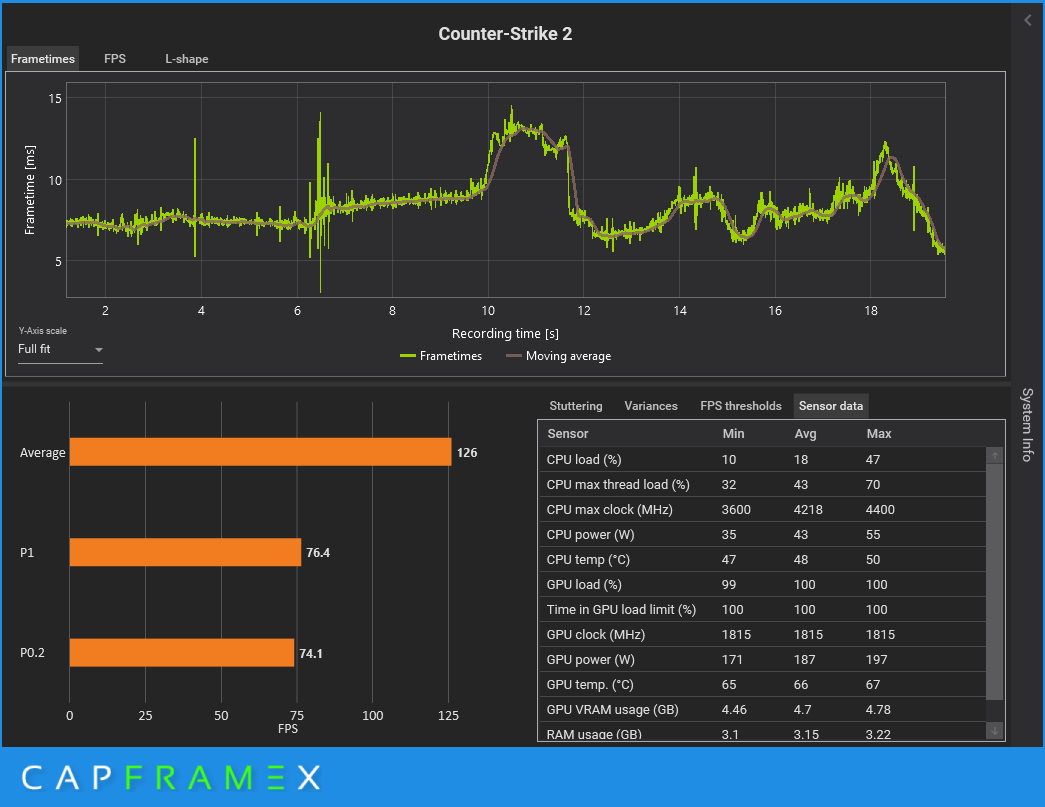Toggle the Frametimes legend entry
This screenshot has height=807, width=1045.
(441, 356)
